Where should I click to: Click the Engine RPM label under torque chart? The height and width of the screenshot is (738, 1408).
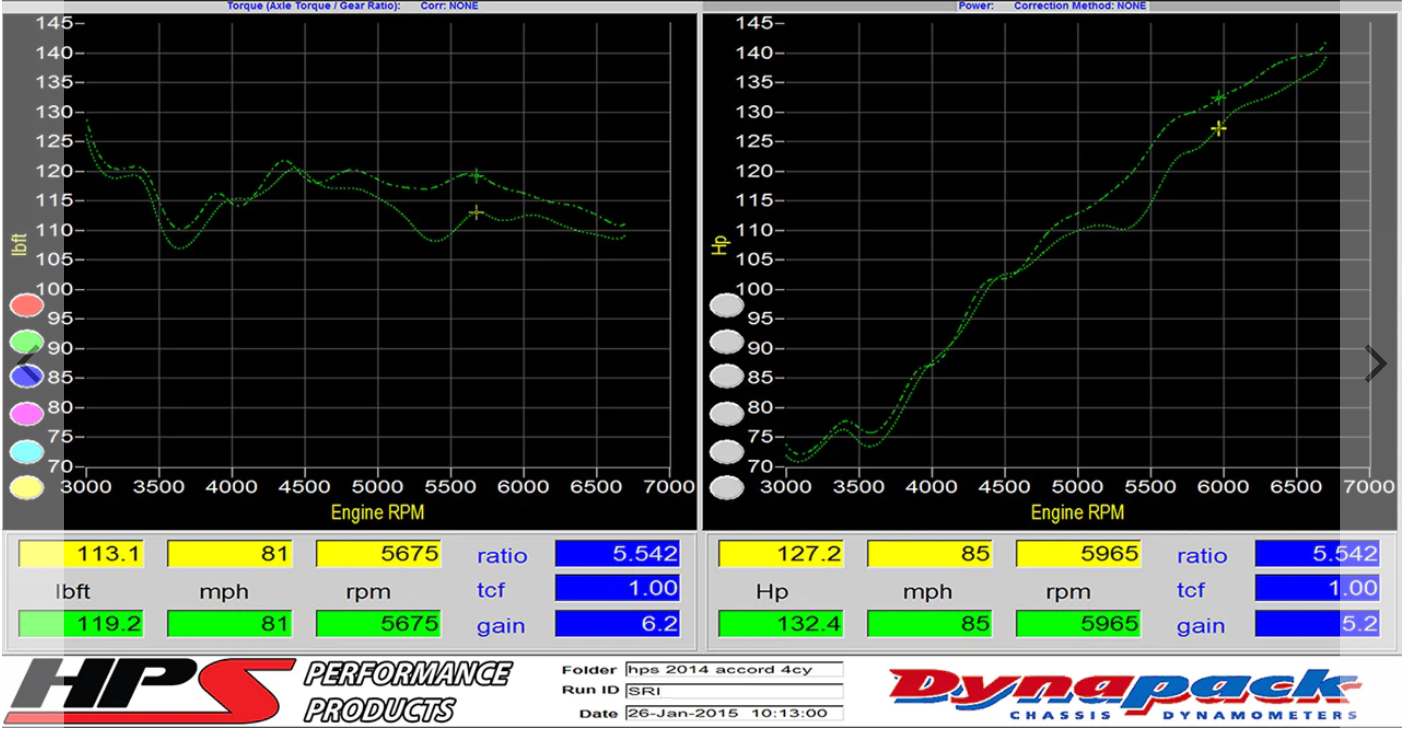pos(377,513)
